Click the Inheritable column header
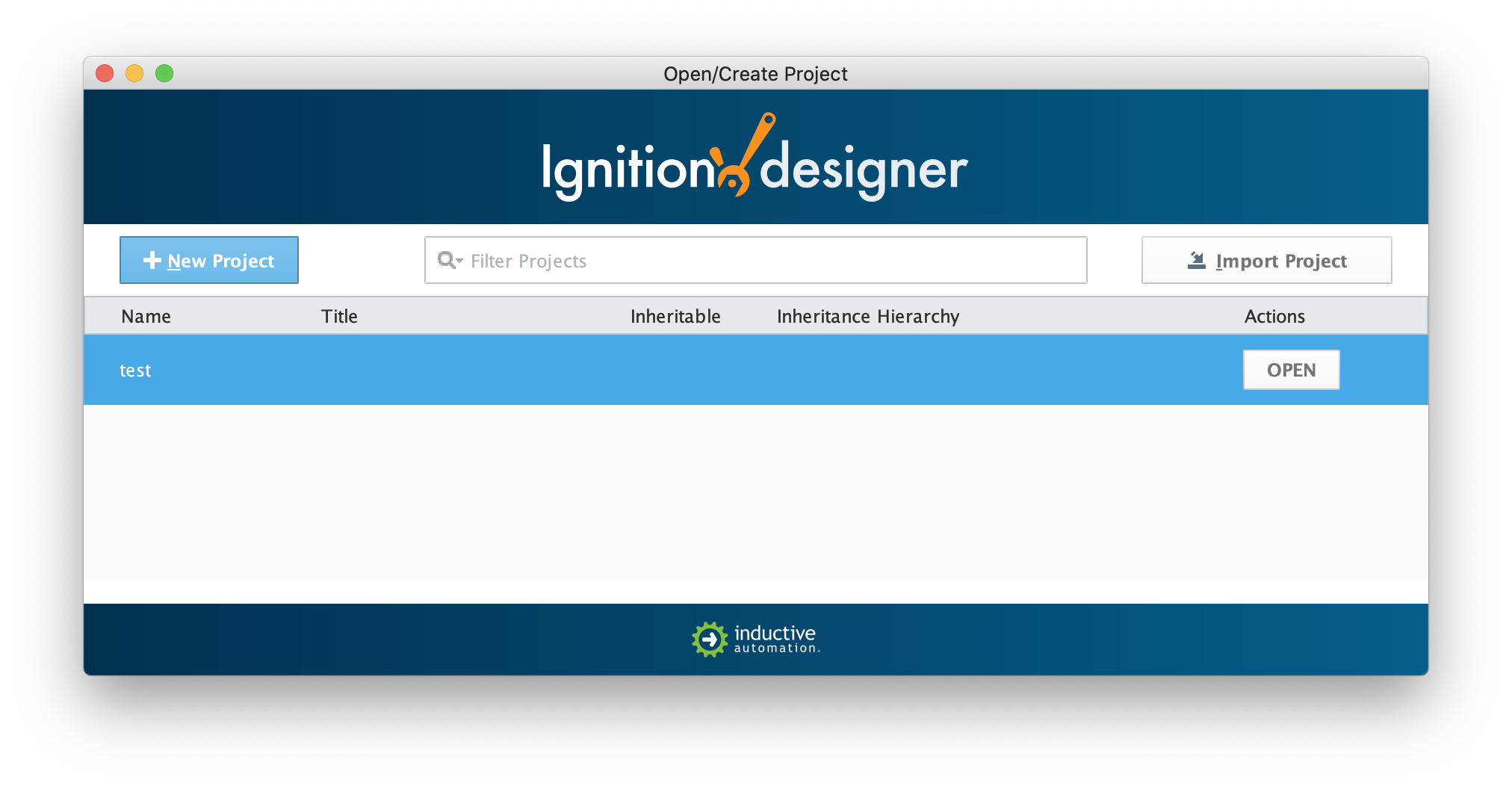 pos(675,316)
